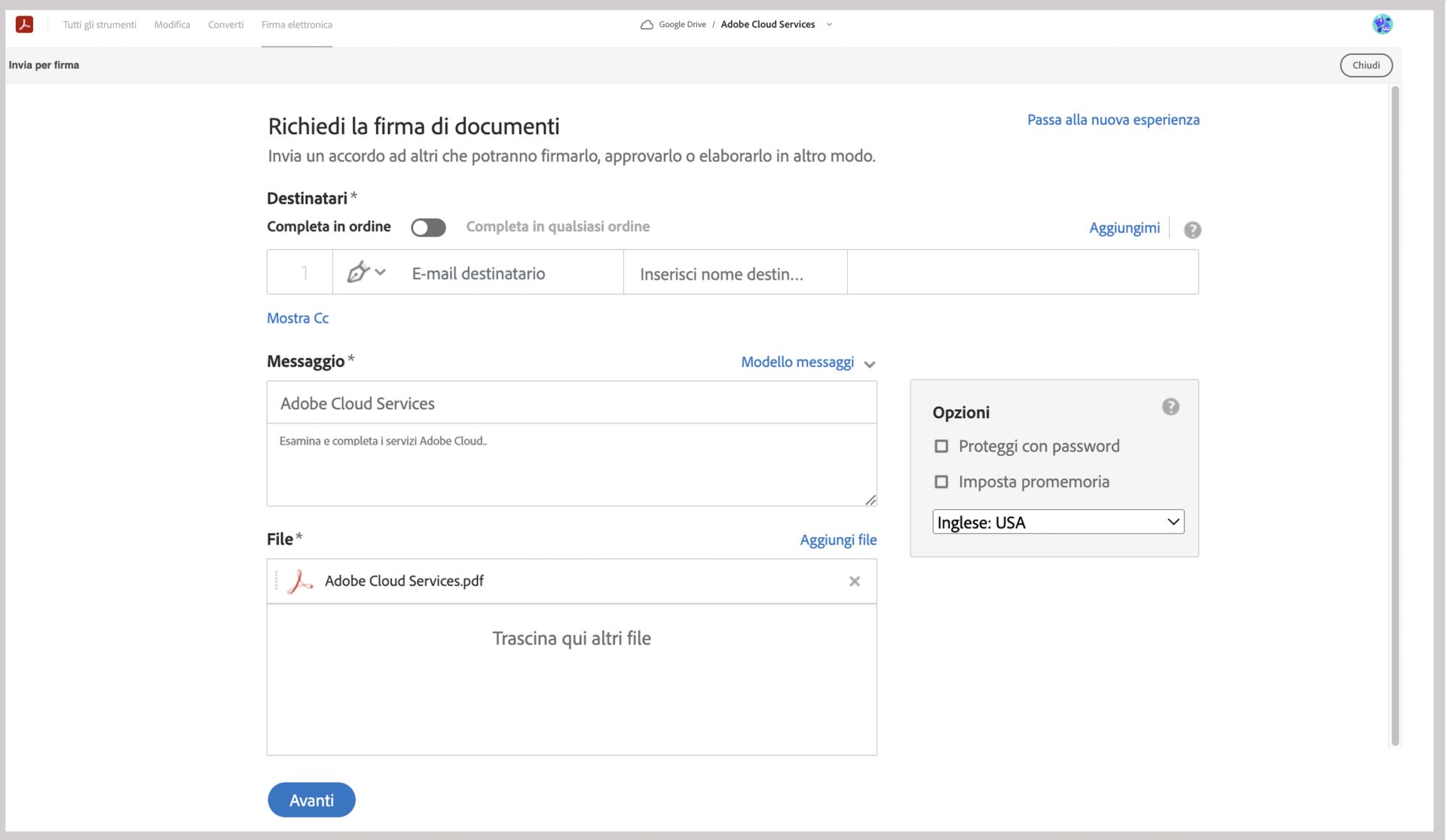Toggle the Completa in ordine switch
1447x840 pixels.
click(428, 228)
